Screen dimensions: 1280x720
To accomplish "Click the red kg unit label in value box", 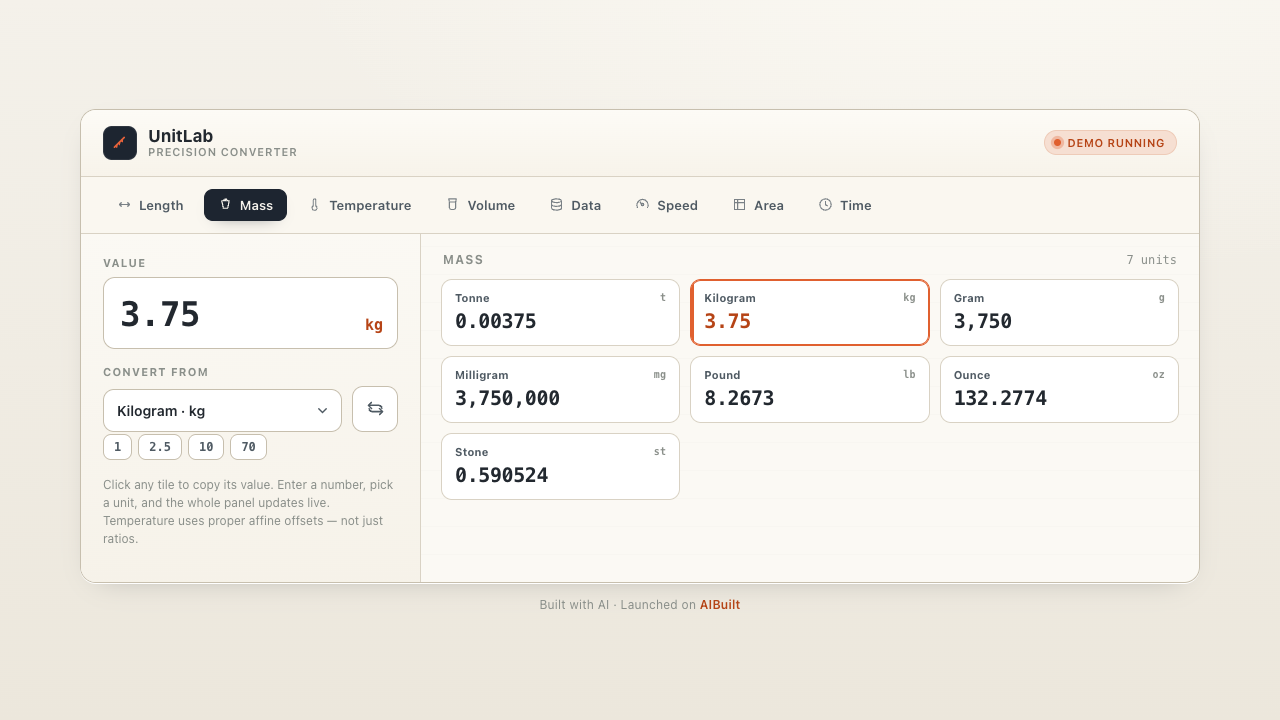I will 374,325.
